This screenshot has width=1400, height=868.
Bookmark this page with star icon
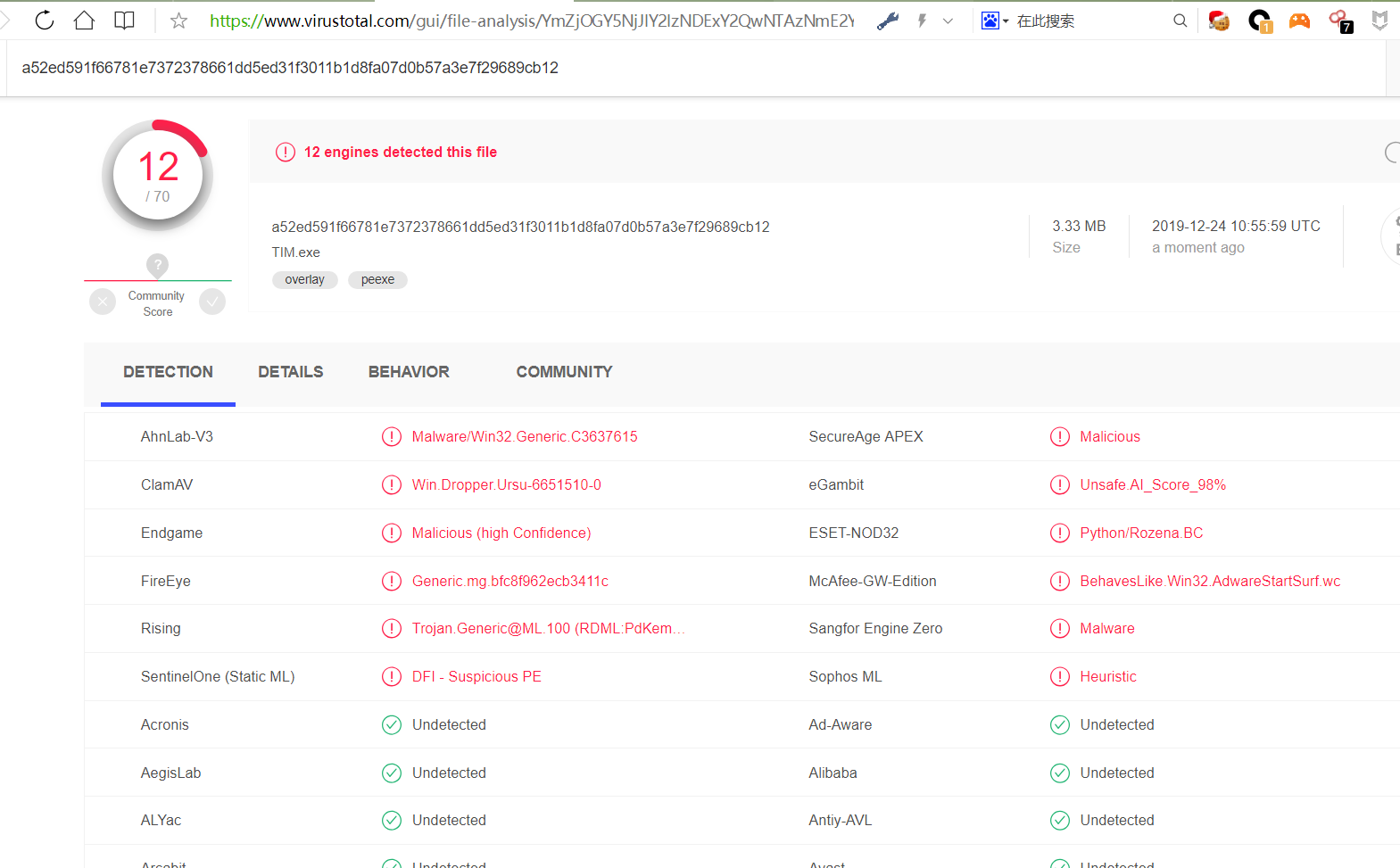[x=178, y=21]
